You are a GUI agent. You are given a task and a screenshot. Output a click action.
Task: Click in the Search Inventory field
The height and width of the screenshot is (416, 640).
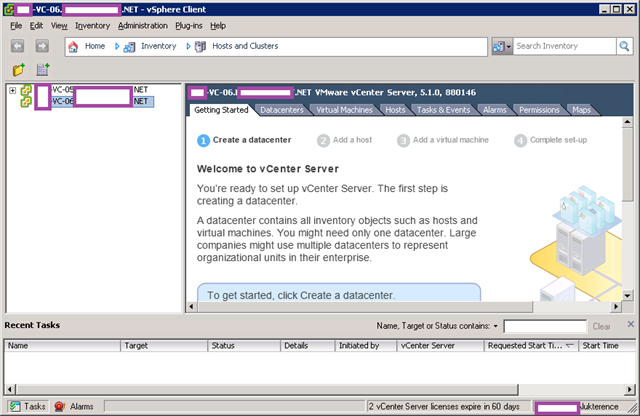click(564, 46)
